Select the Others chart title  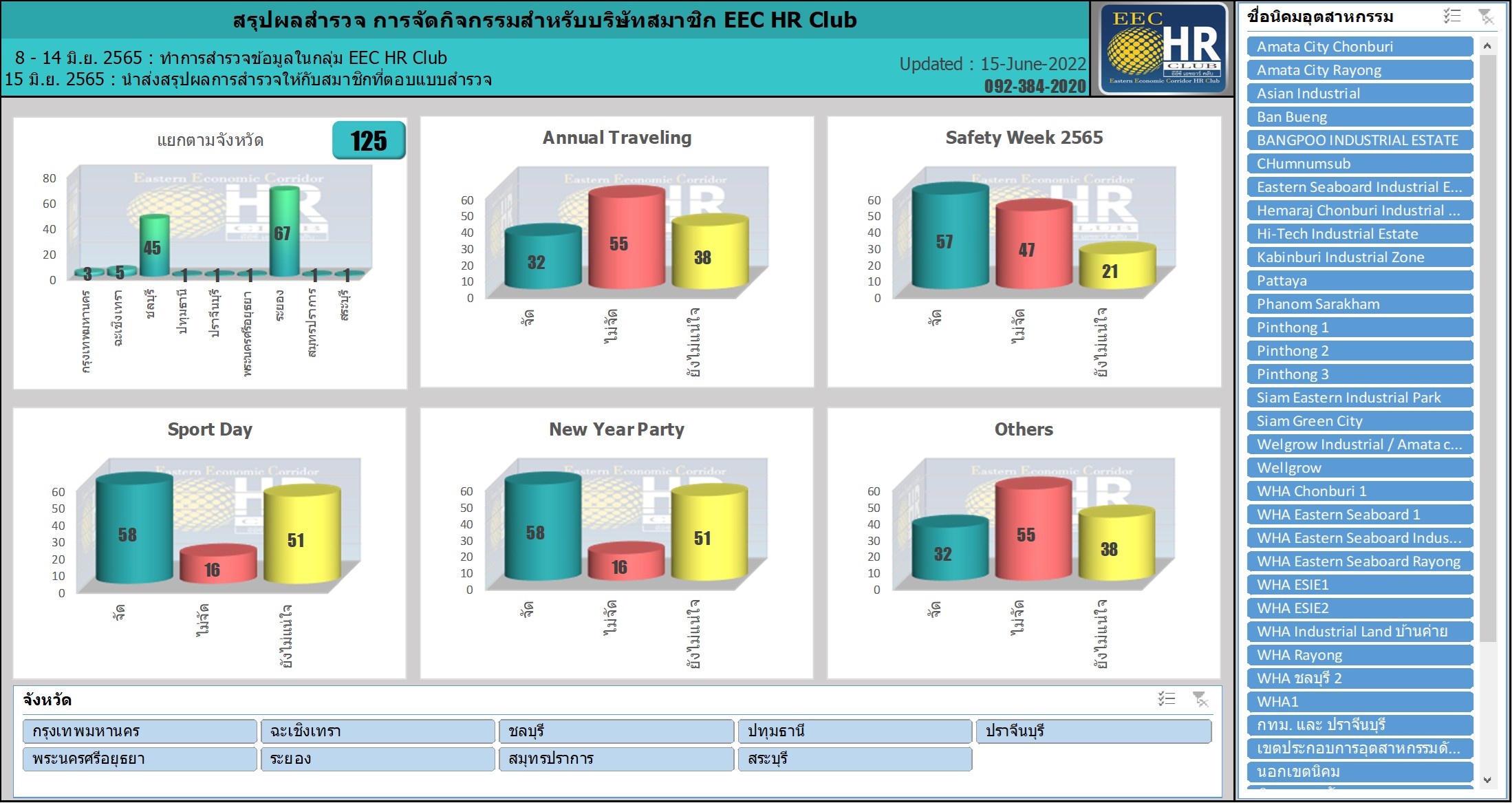coord(1024,429)
